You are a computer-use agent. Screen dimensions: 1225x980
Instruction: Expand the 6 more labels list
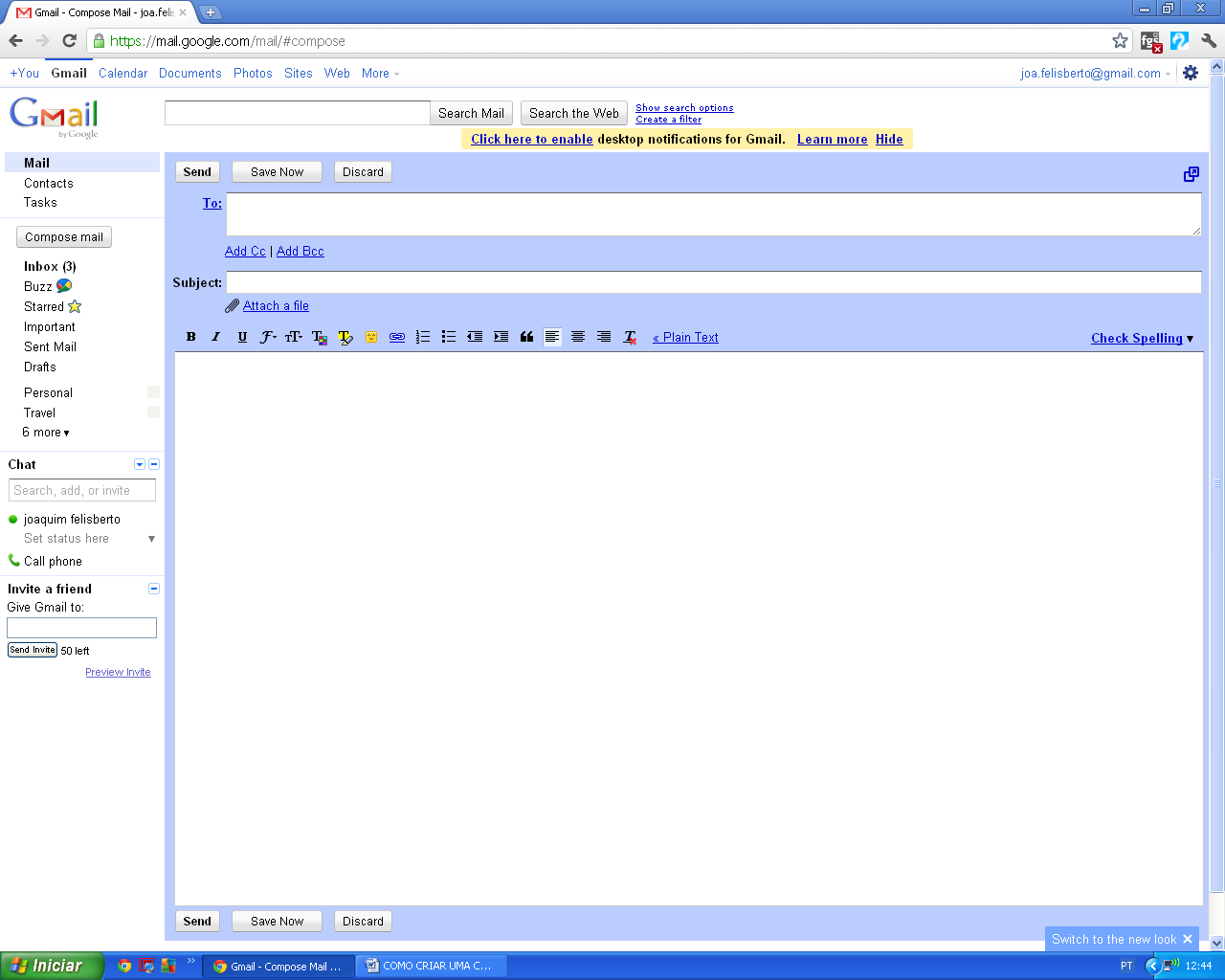pos(46,433)
